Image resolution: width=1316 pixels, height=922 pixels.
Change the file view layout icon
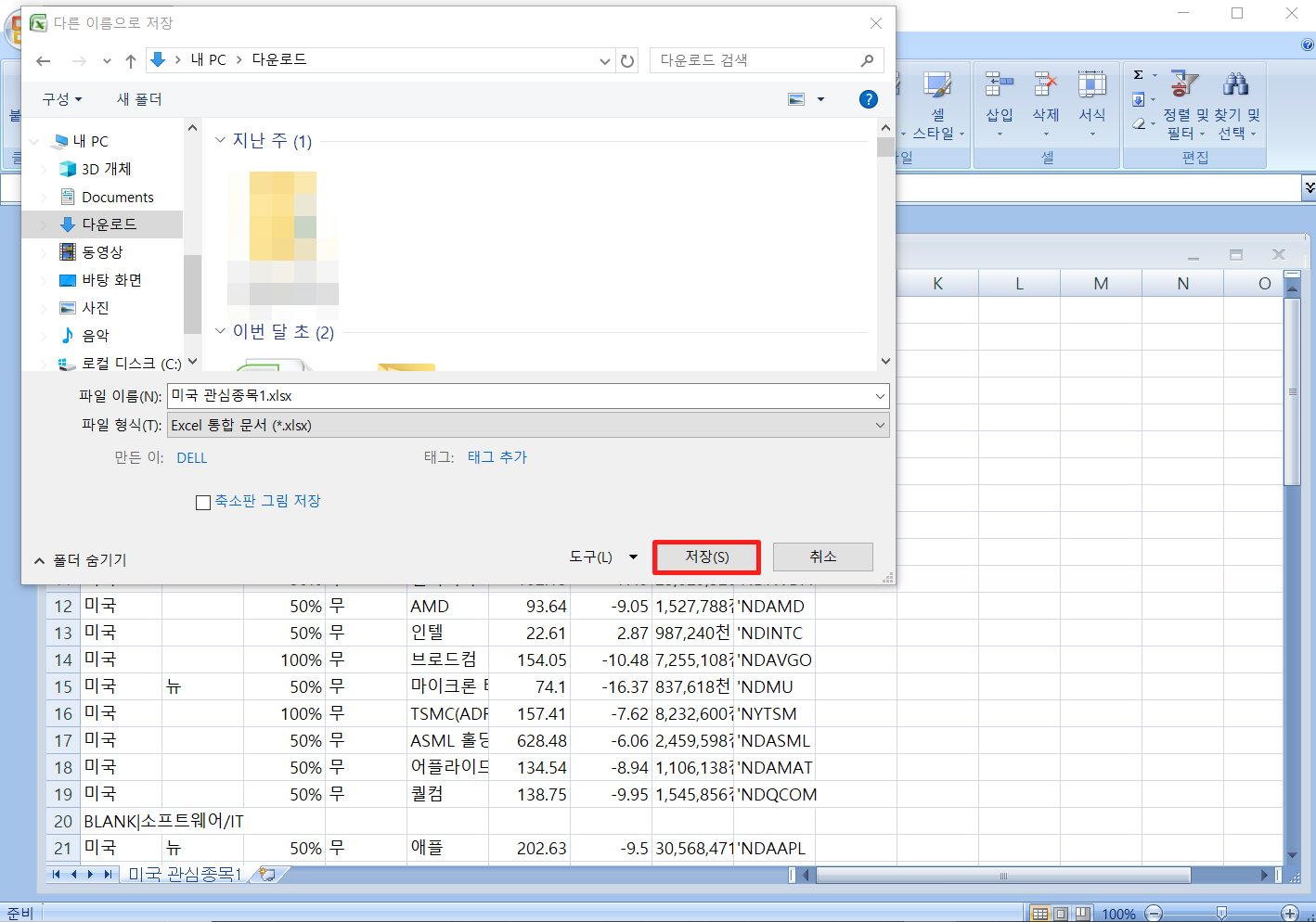coord(796,99)
